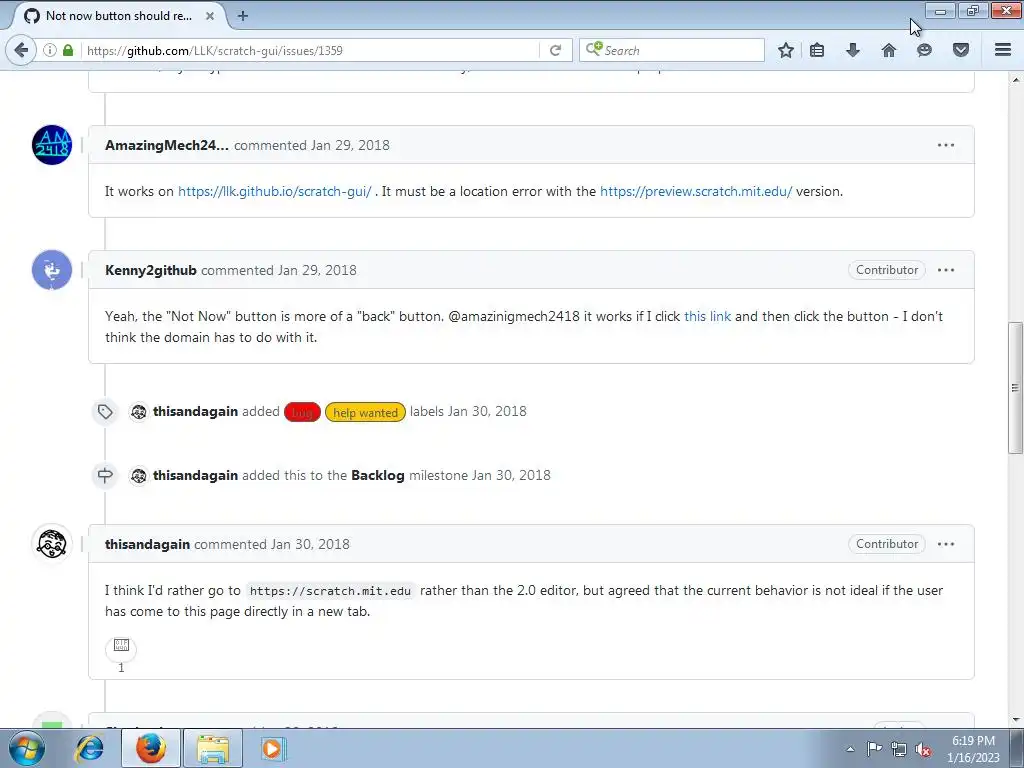The height and width of the screenshot is (768, 1024).
Task: Click the muted volume tray icon
Action: coord(923,749)
